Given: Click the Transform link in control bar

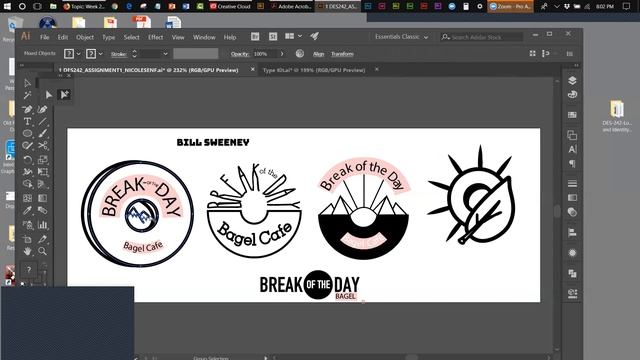Looking at the screenshot, I should tap(342, 54).
